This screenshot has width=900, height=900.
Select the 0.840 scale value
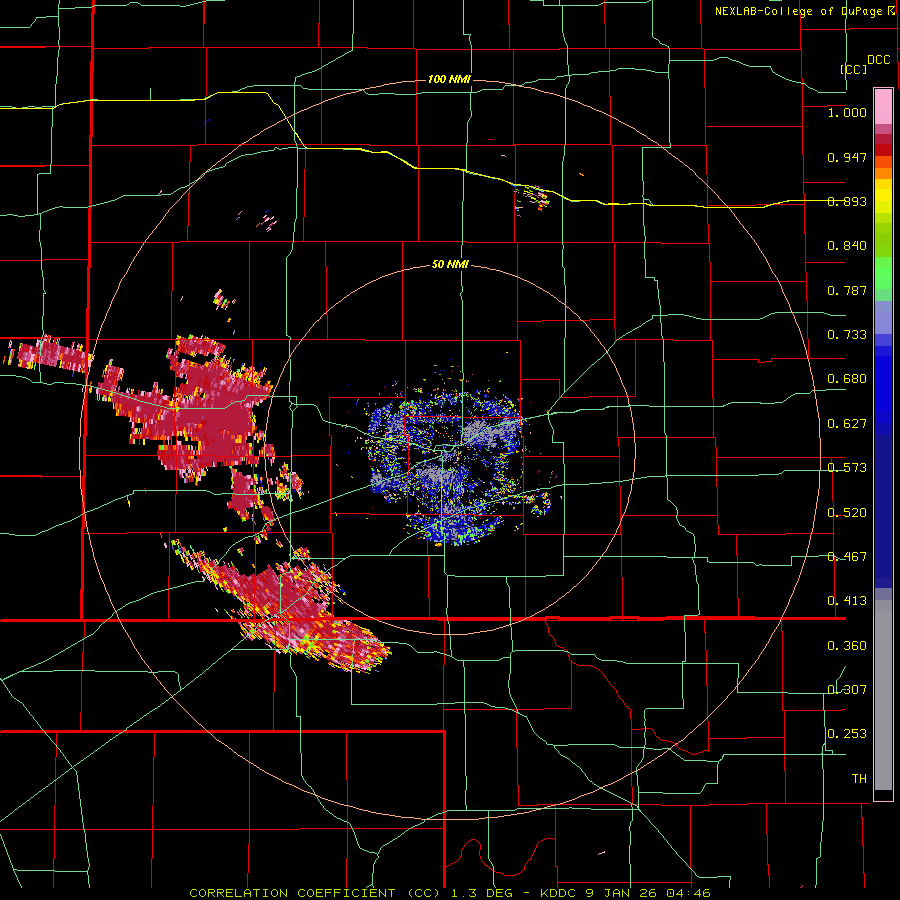coord(847,246)
